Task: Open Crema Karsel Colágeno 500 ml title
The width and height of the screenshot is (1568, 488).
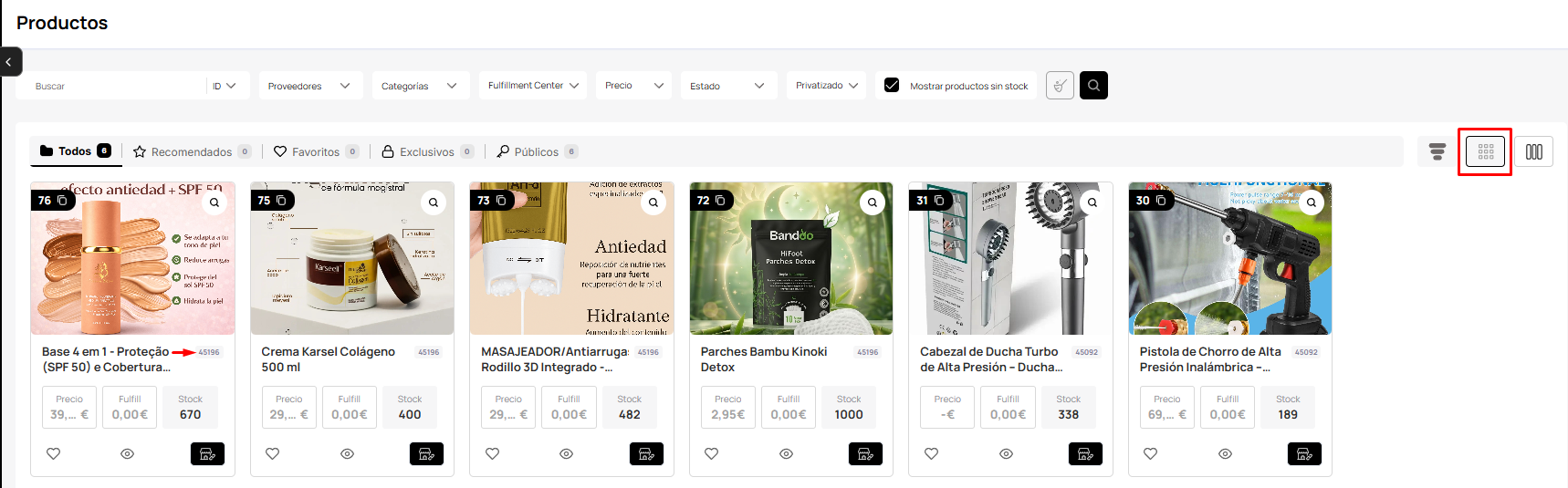Action: click(x=328, y=359)
